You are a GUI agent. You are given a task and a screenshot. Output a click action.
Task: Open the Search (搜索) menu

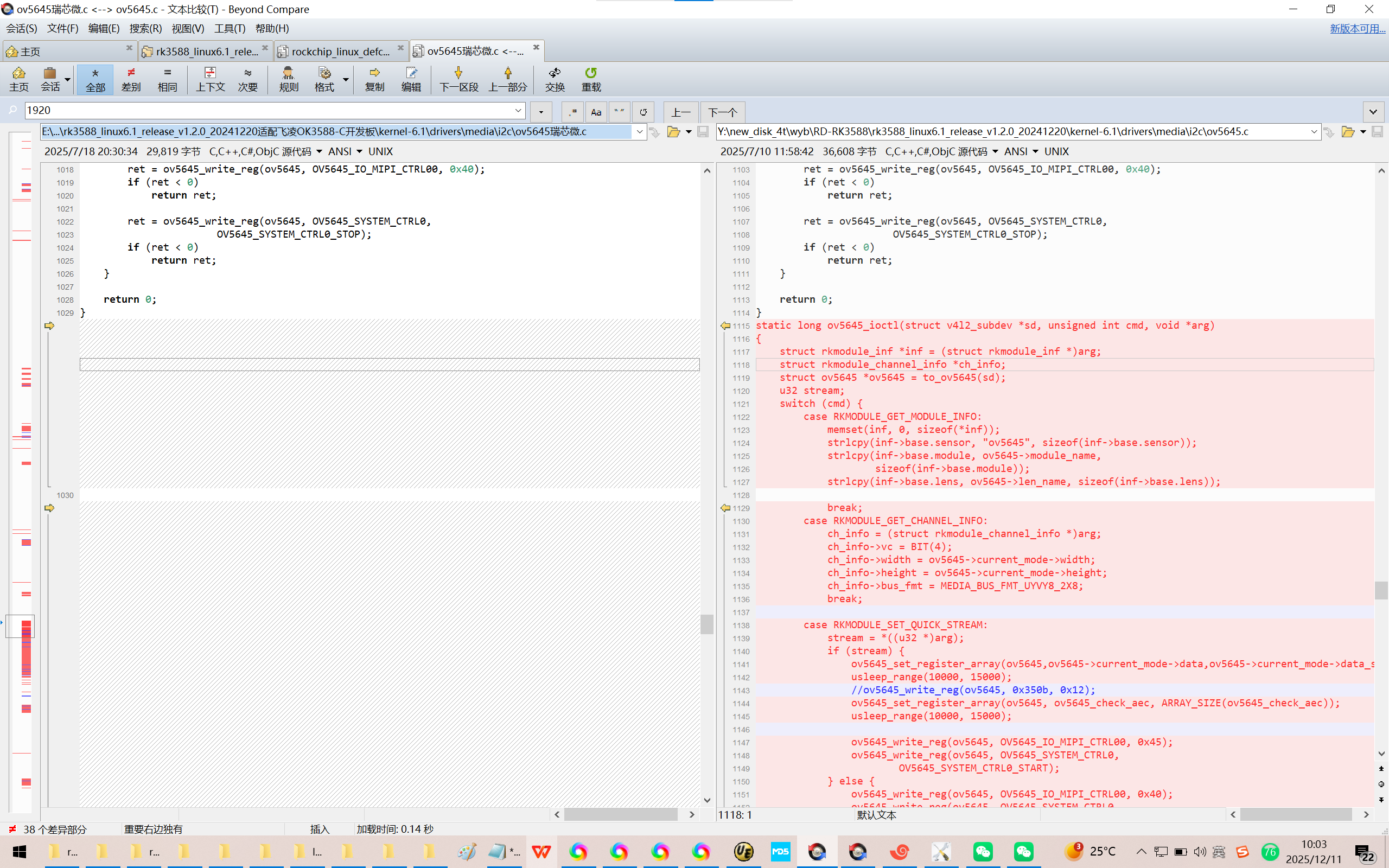[x=145, y=28]
